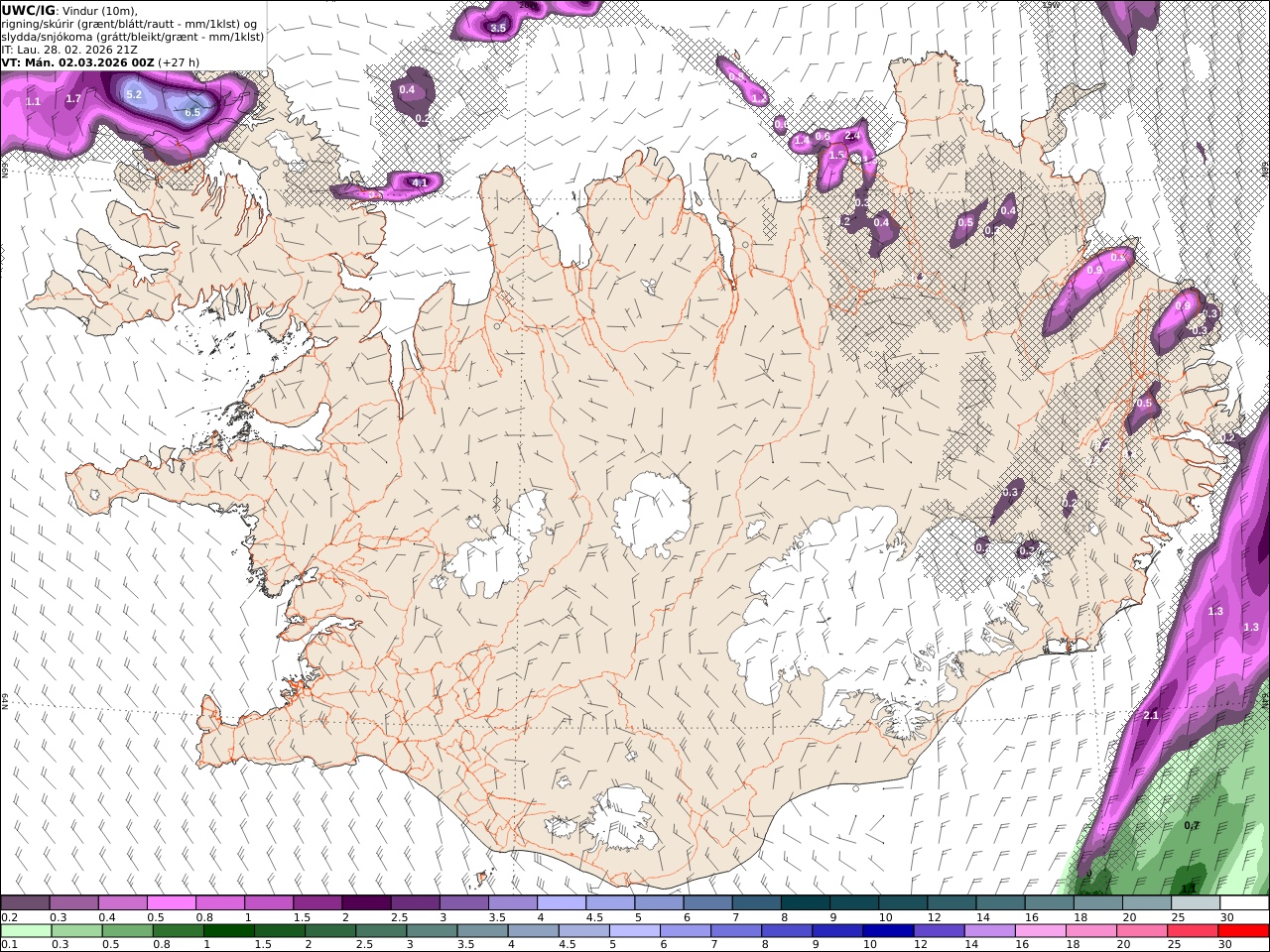The image size is (1270, 952).
Task: Click the violet 12 swatch in the rain legend
Action: tap(939, 931)
